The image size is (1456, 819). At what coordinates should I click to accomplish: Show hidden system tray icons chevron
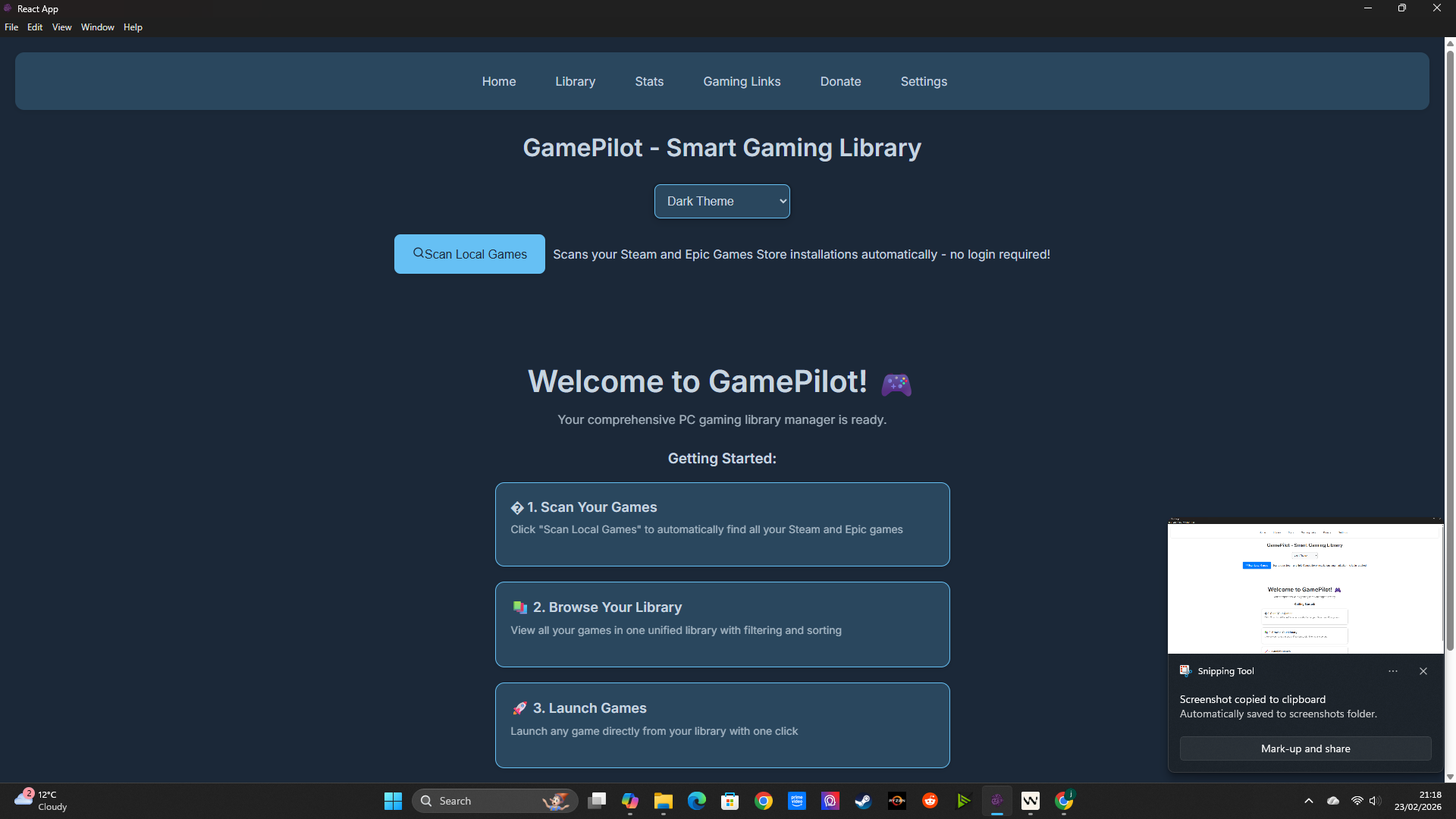[x=1308, y=801]
